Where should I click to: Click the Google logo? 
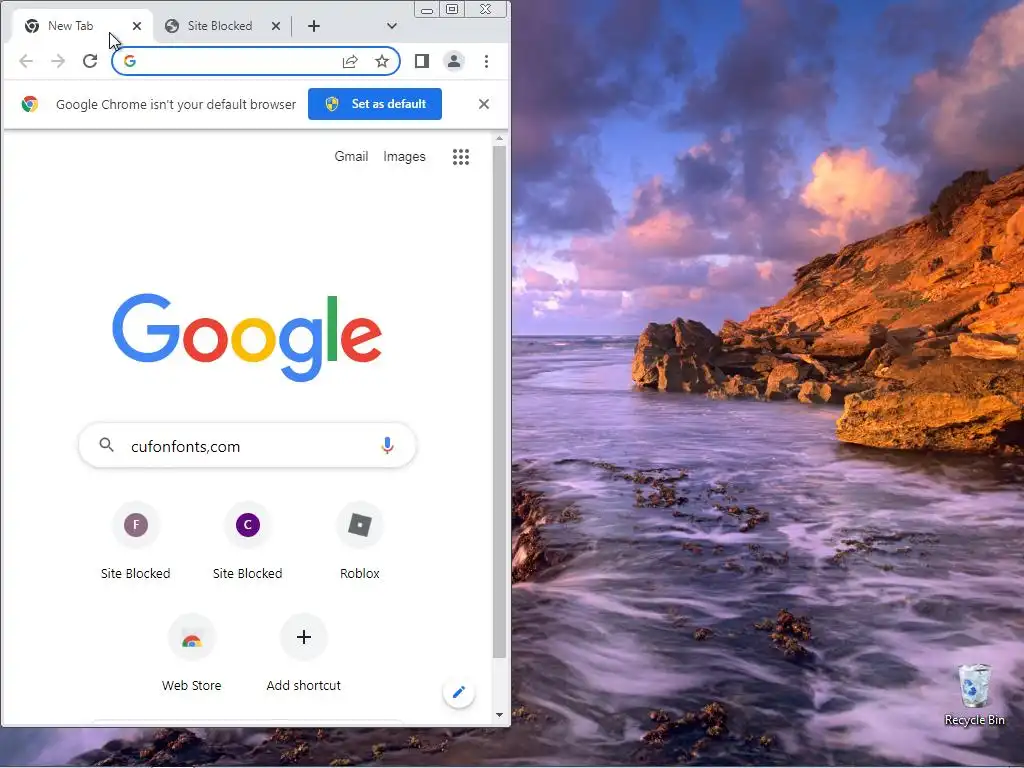coord(247,337)
